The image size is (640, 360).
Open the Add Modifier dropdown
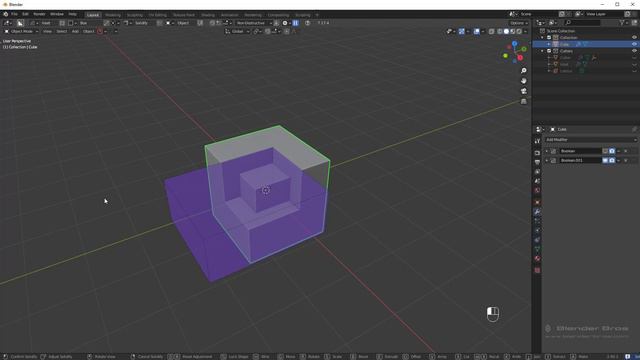click(x=591, y=140)
